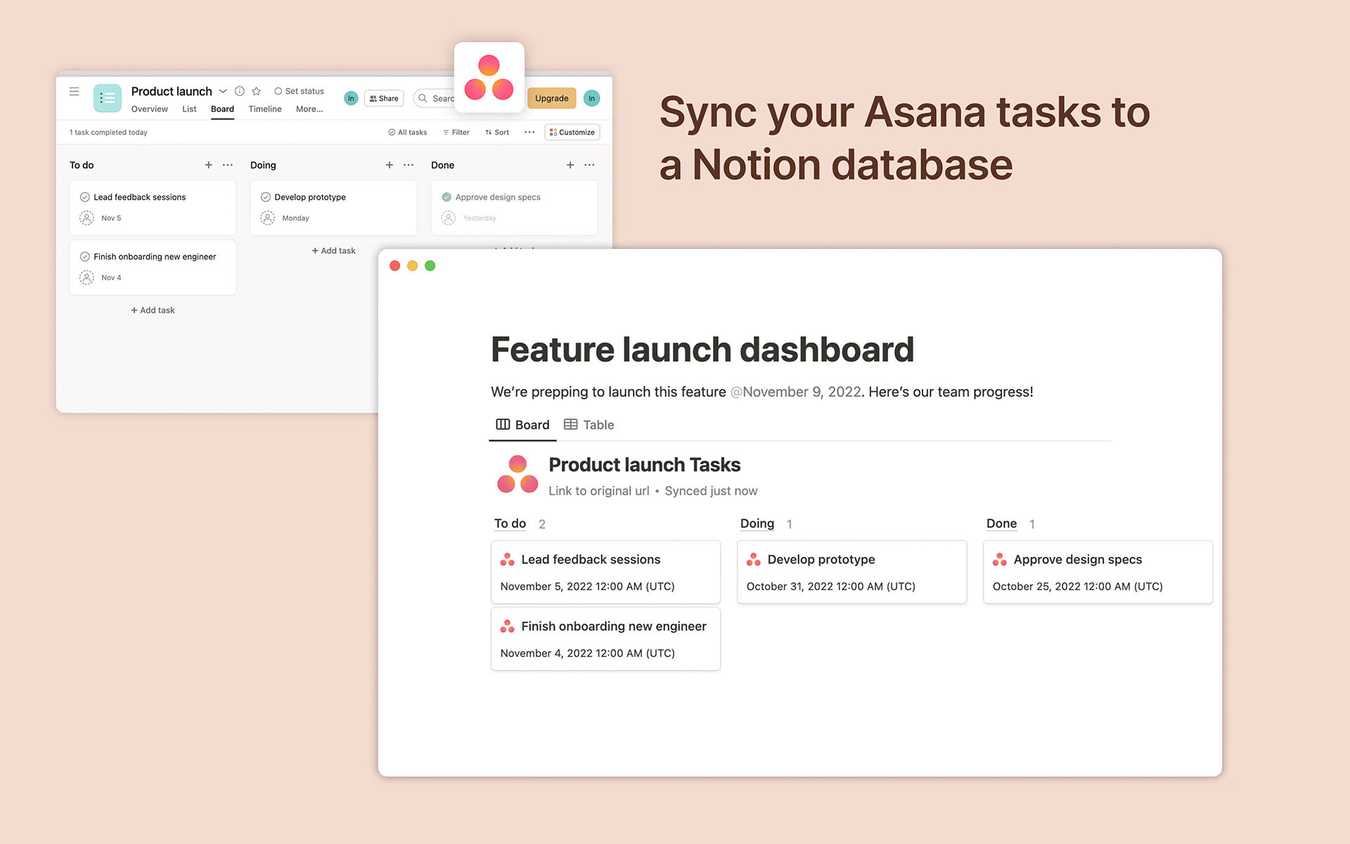Click Add task under To do column

[153, 310]
